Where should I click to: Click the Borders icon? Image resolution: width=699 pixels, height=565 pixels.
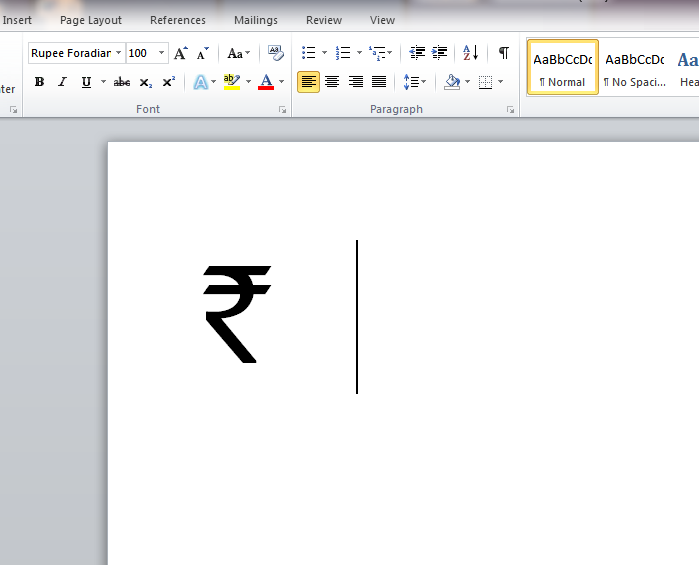(485, 82)
